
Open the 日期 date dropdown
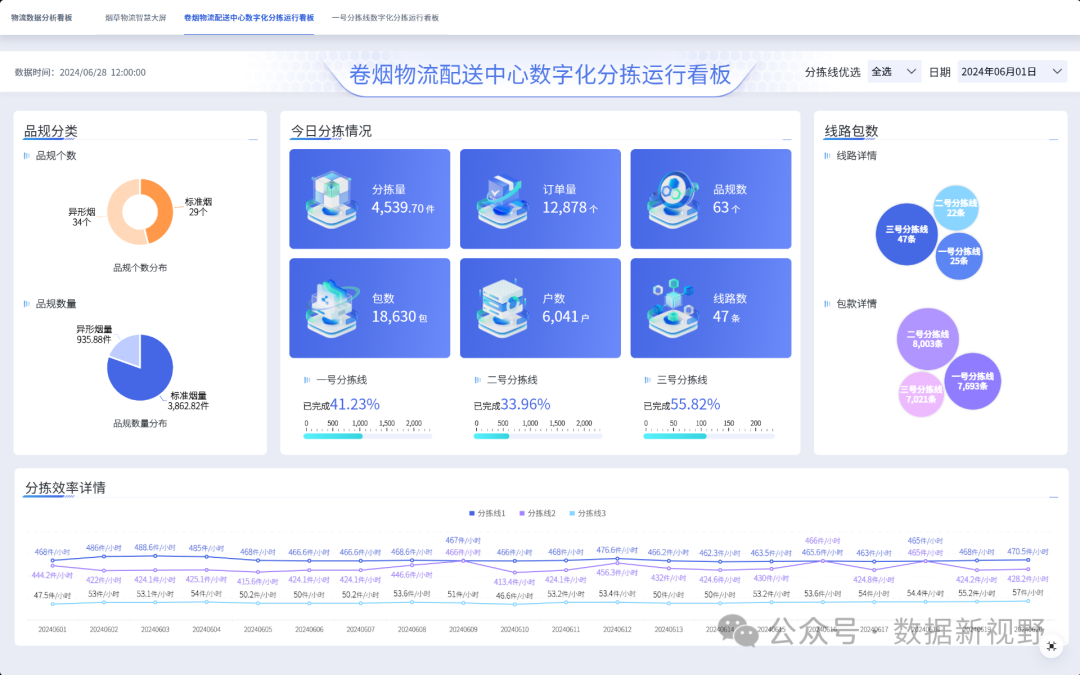click(x=1012, y=72)
